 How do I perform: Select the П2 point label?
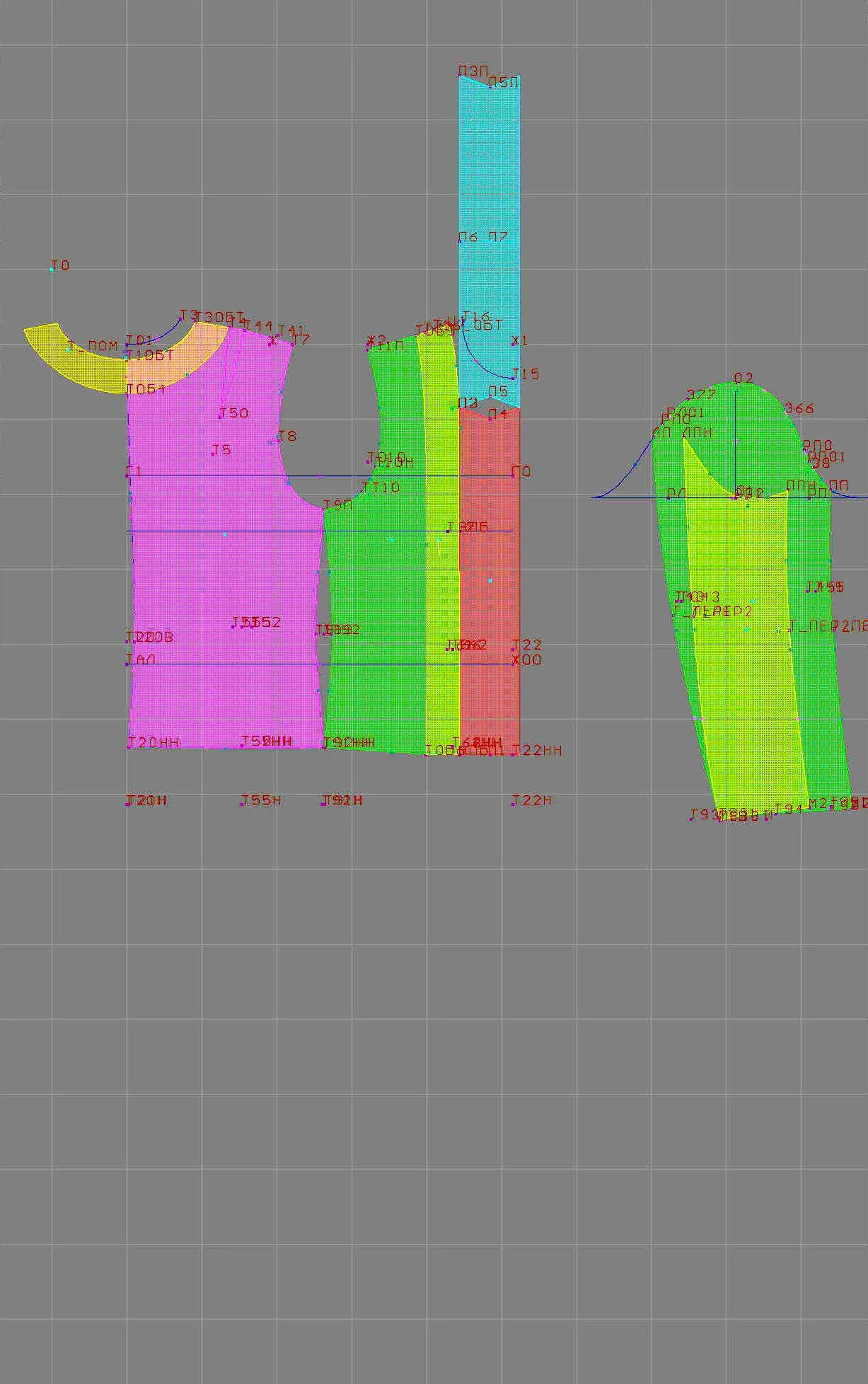tap(468, 403)
